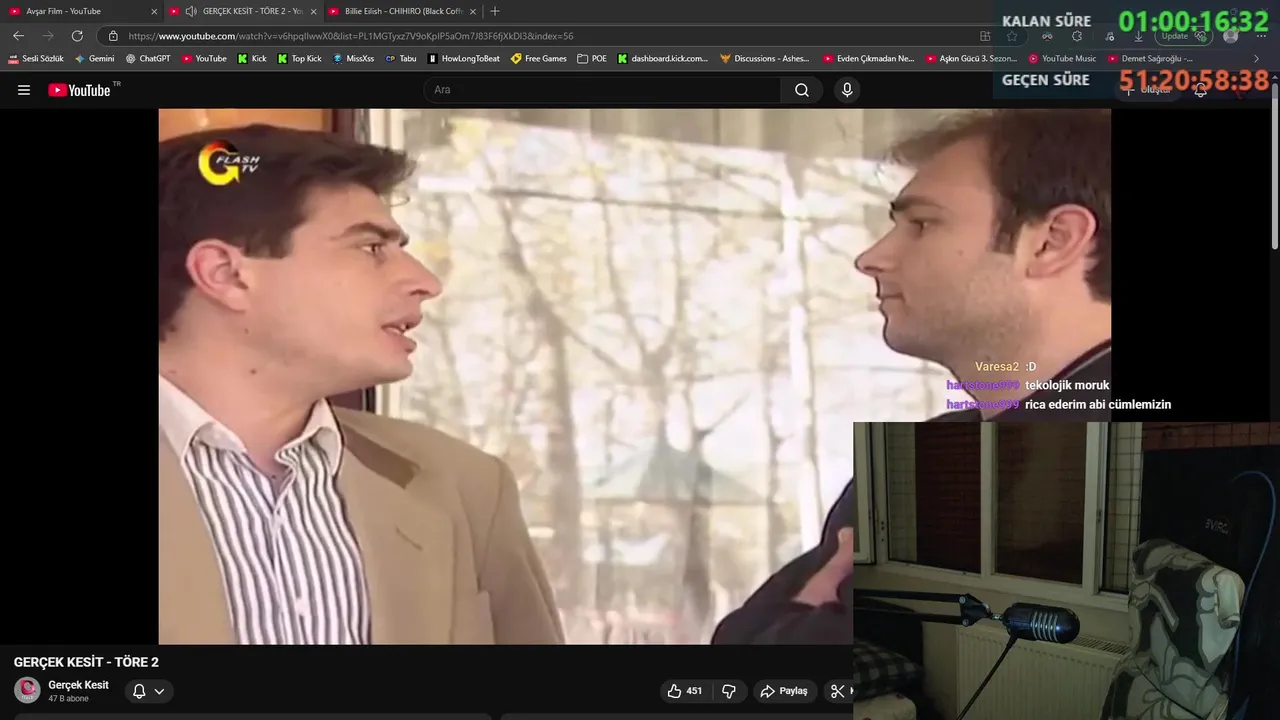Open the Demet Sağıroğlu bookmark
This screenshot has width=1280, height=720.
pyautogui.click(x=1151, y=59)
